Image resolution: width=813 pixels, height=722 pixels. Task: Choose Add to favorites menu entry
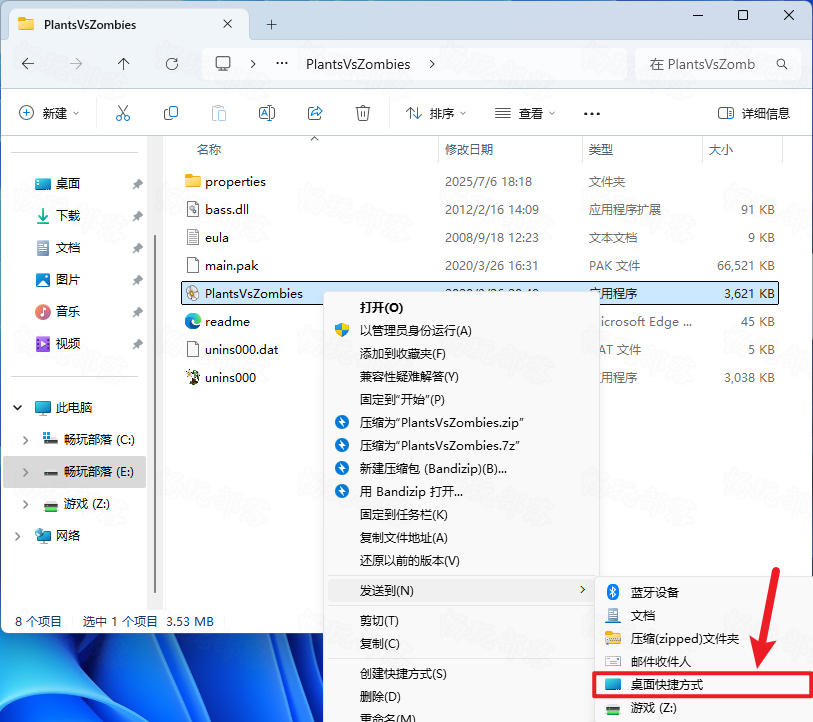point(461,354)
